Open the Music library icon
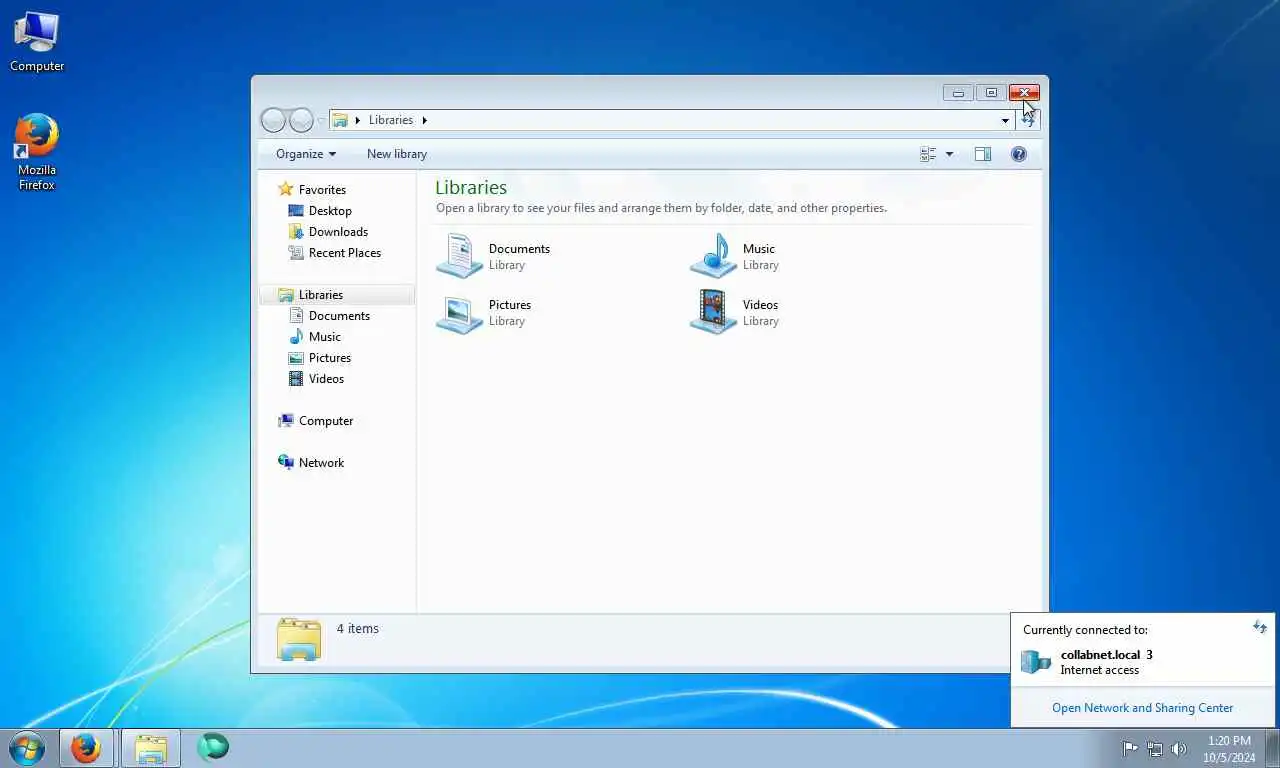The image size is (1280, 768). (714, 256)
